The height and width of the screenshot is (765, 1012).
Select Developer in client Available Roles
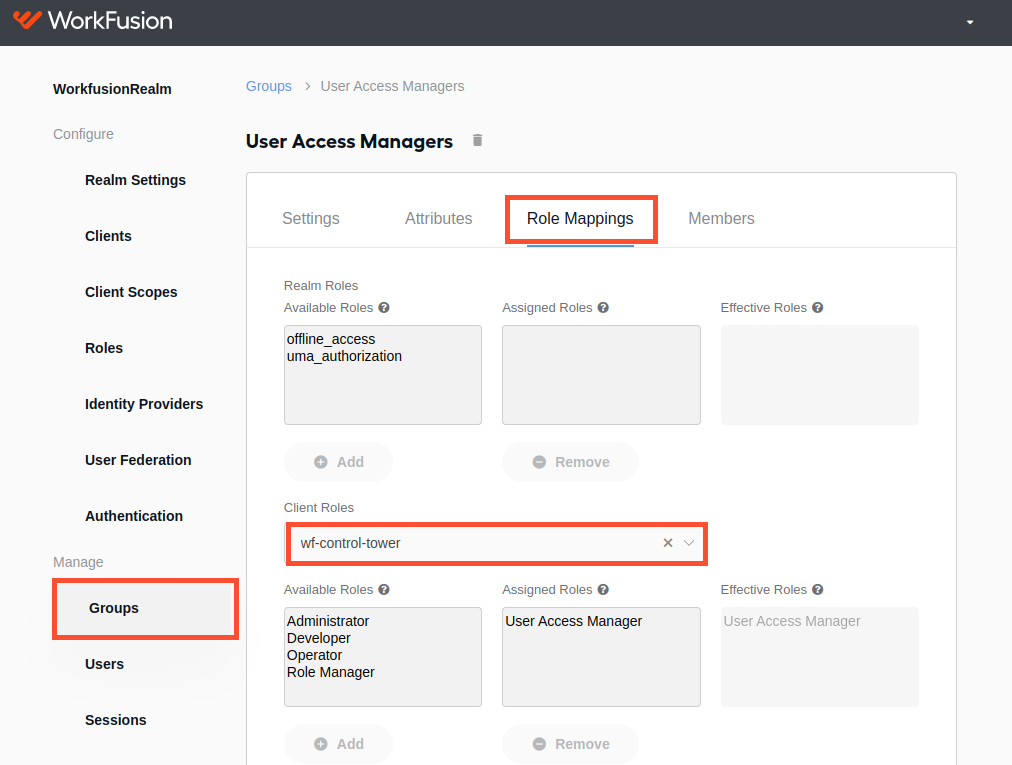(319, 638)
